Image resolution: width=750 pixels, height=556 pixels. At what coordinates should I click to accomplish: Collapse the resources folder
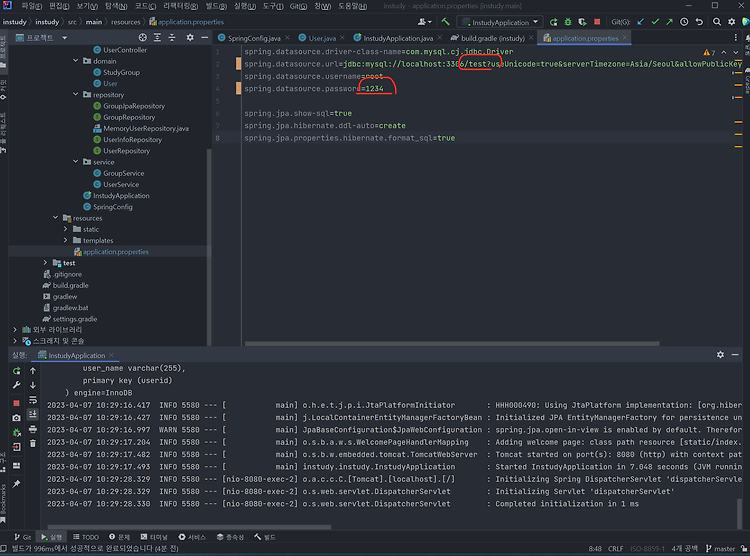[x=55, y=218]
